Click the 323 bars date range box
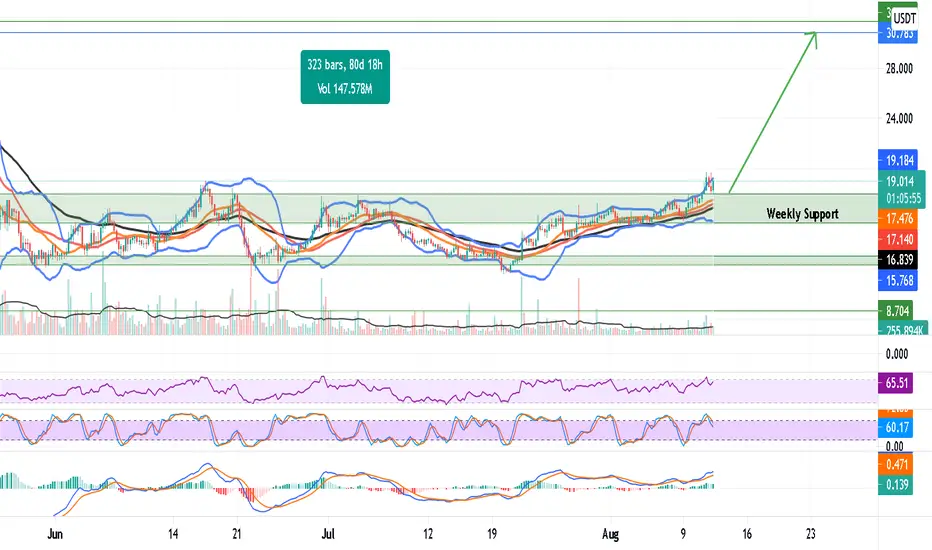 (345, 77)
